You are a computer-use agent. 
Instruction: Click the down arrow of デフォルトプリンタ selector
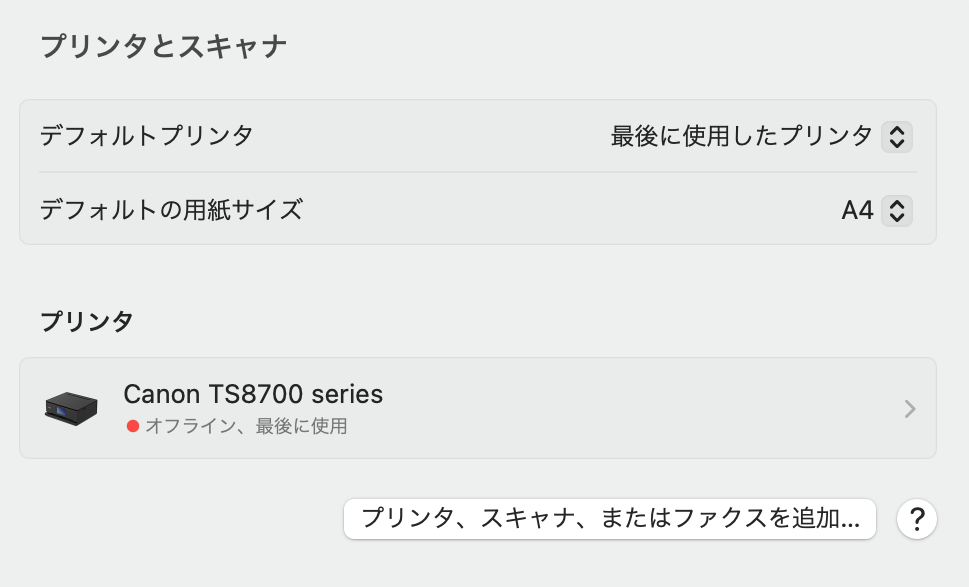pyautogui.click(x=897, y=144)
